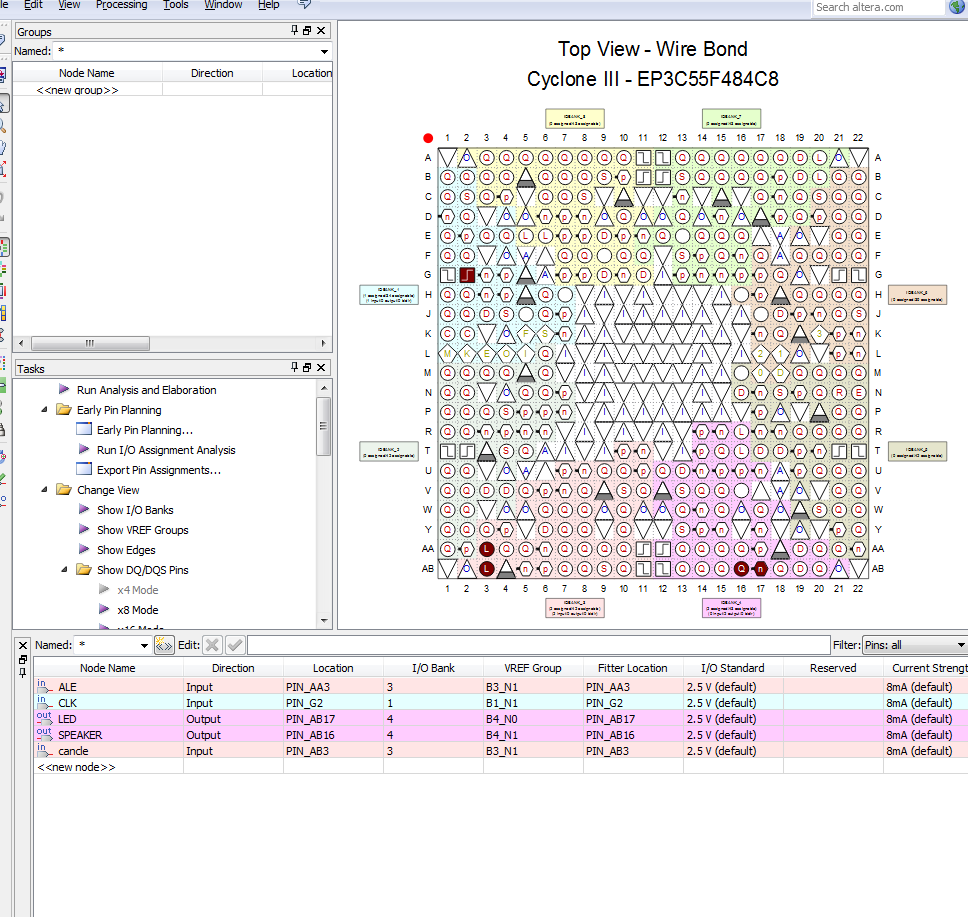
Task: Click the wildcard filter button beside bottom Named
Action: 164,645
